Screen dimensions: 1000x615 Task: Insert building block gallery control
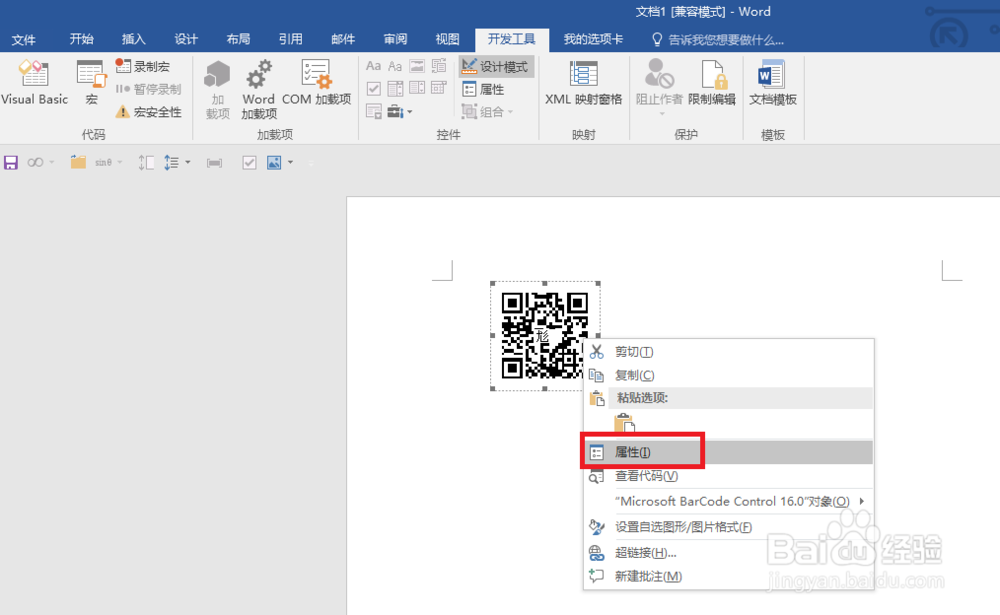439,66
